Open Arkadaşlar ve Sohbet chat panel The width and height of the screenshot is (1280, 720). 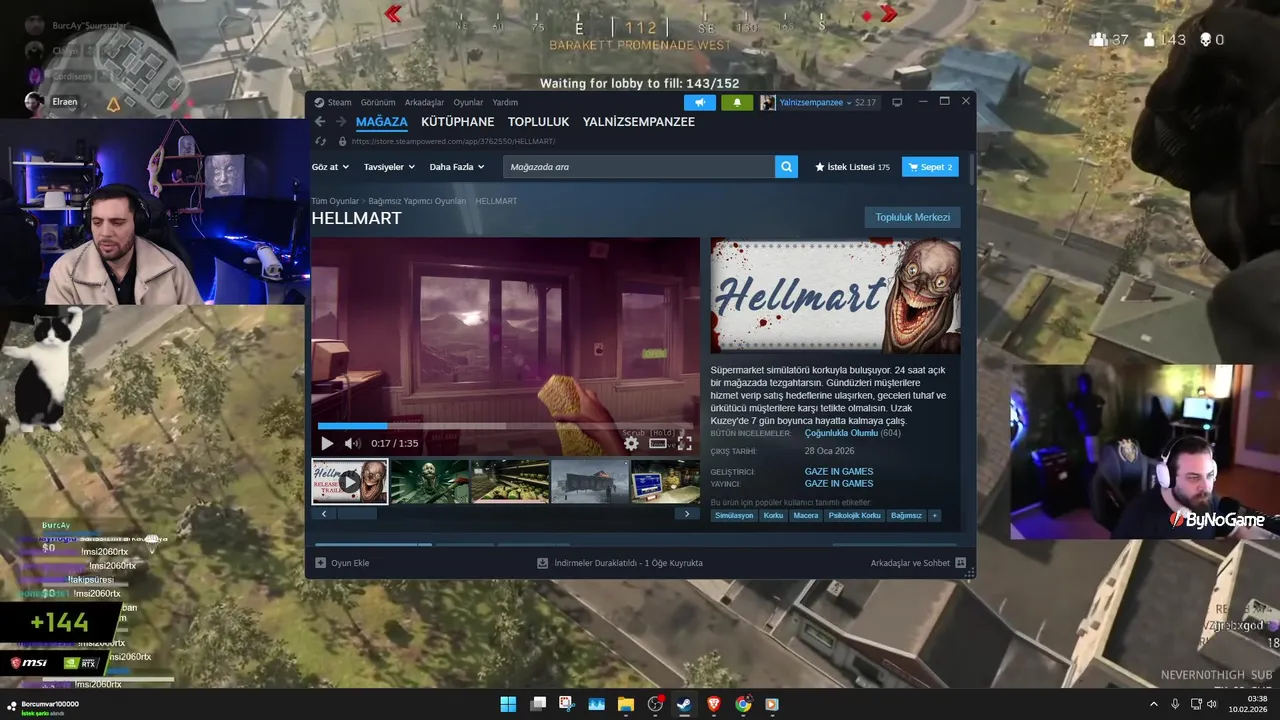917,563
